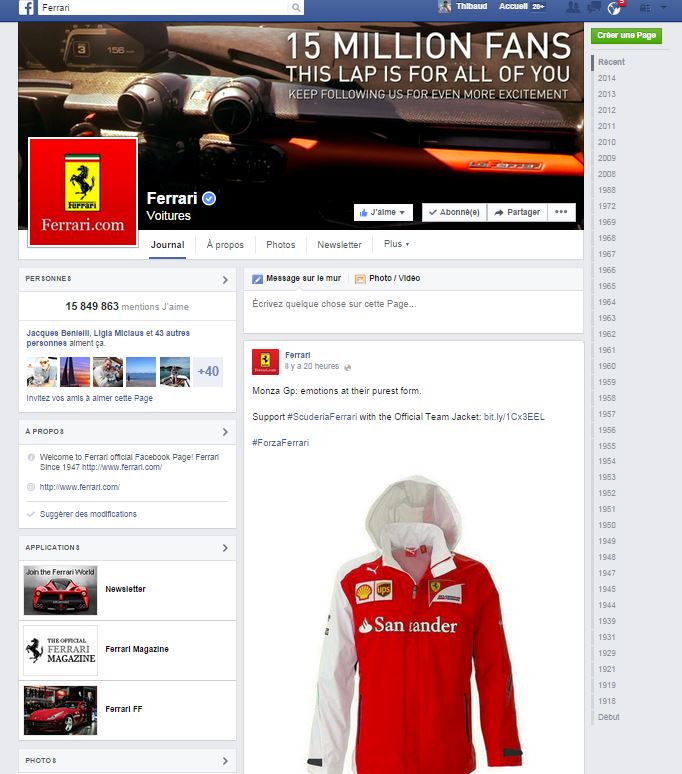The width and height of the screenshot is (682, 774).
Task: Click the write something on Page field
Action: (x=413, y=311)
